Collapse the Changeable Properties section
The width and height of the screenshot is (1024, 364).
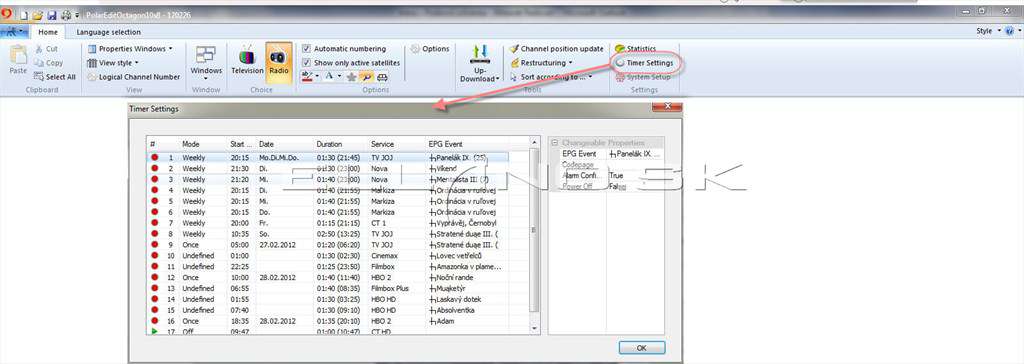554,142
